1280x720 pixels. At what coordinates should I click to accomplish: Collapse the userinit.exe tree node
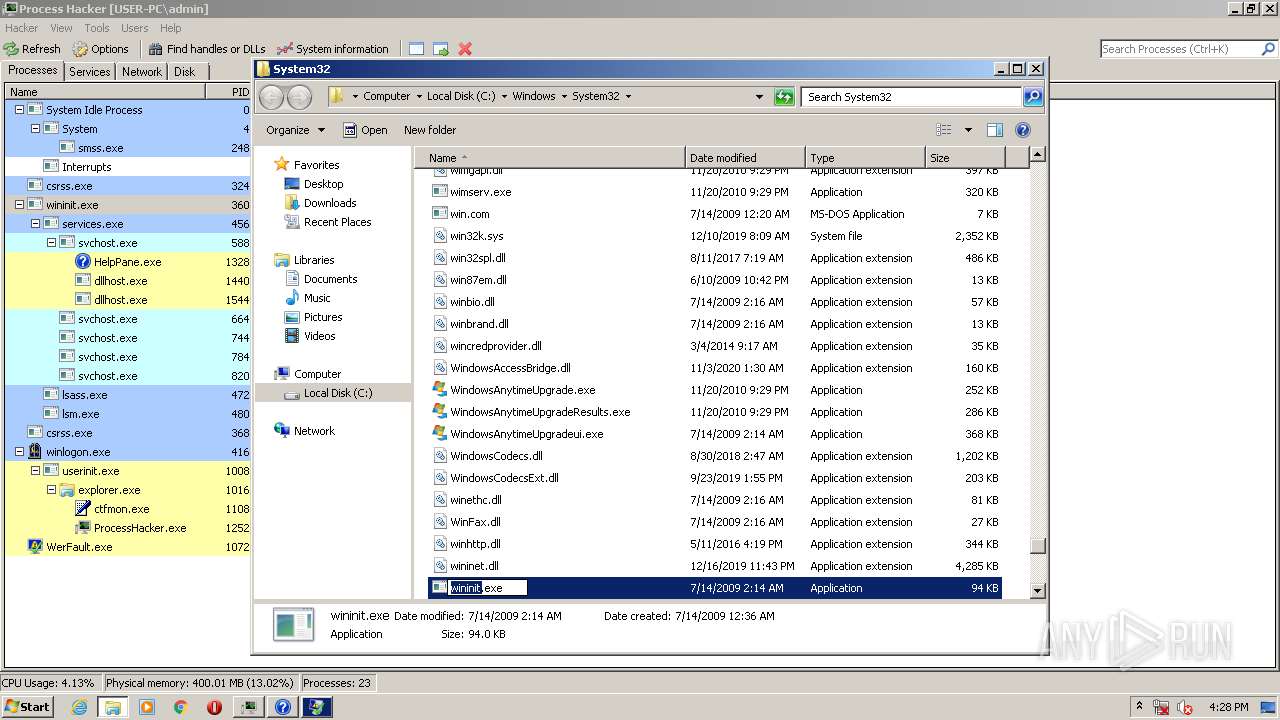[35, 471]
